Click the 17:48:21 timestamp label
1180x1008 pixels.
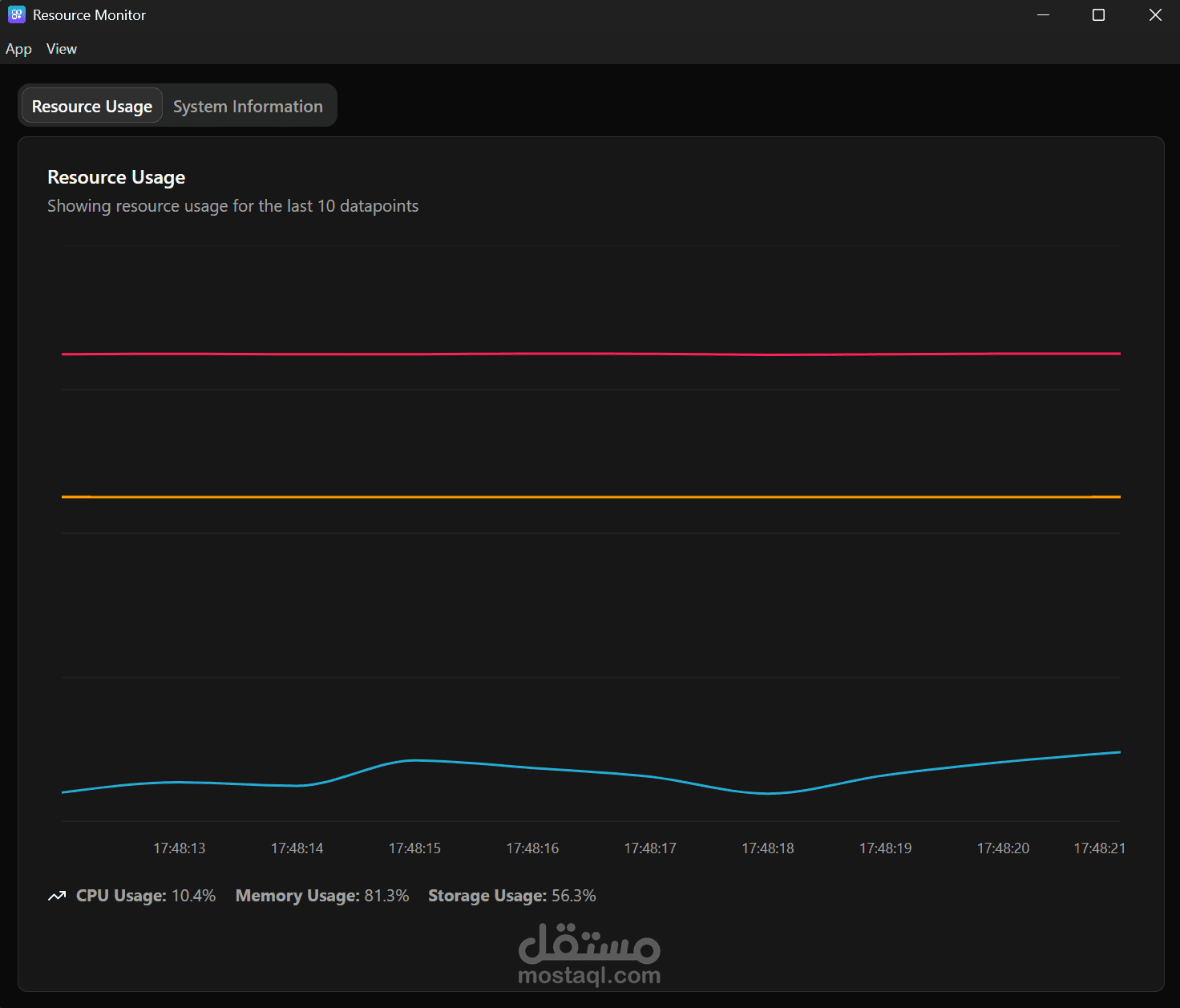coord(1098,848)
